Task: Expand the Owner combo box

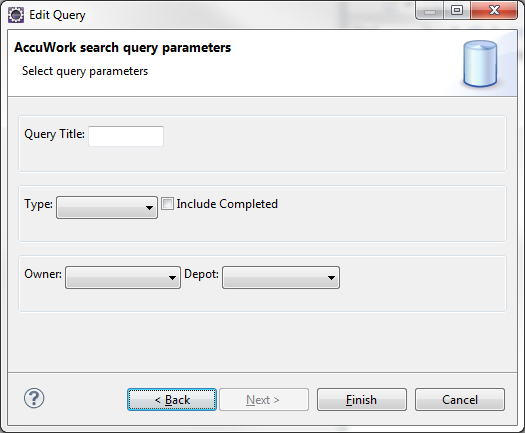Action: [123, 278]
